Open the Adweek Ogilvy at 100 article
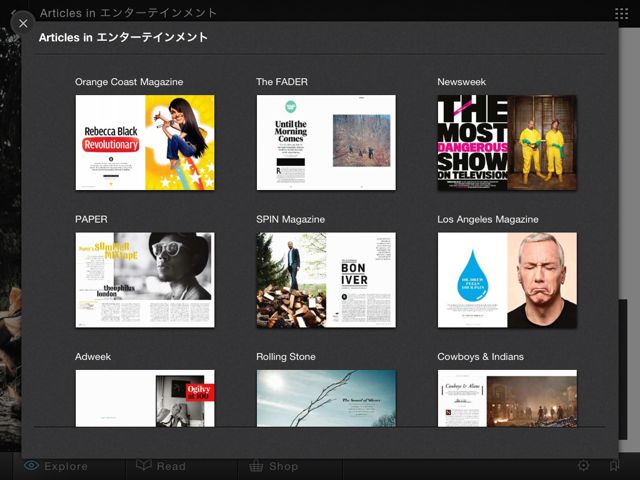 click(x=145, y=398)
